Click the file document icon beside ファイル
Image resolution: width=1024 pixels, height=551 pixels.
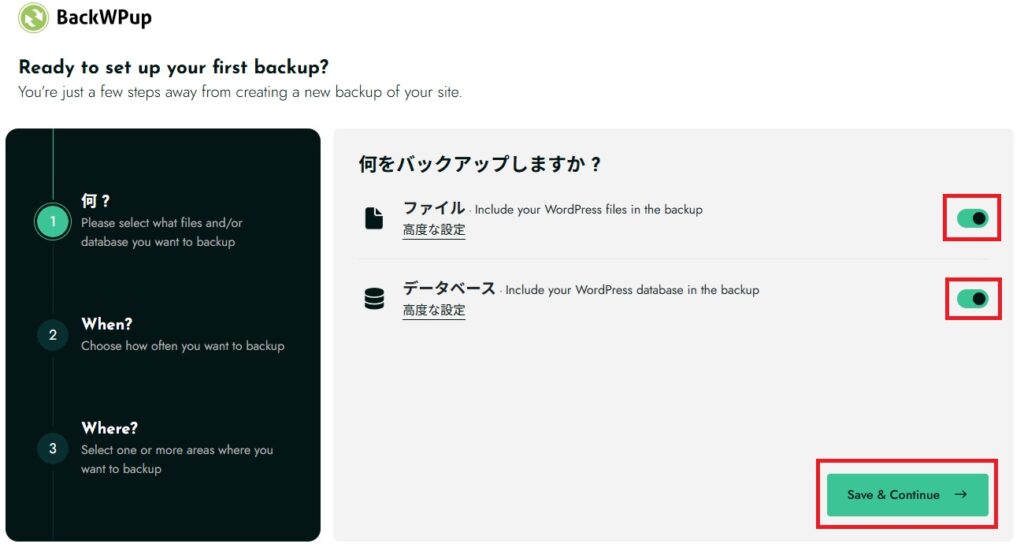pos(374,219)
